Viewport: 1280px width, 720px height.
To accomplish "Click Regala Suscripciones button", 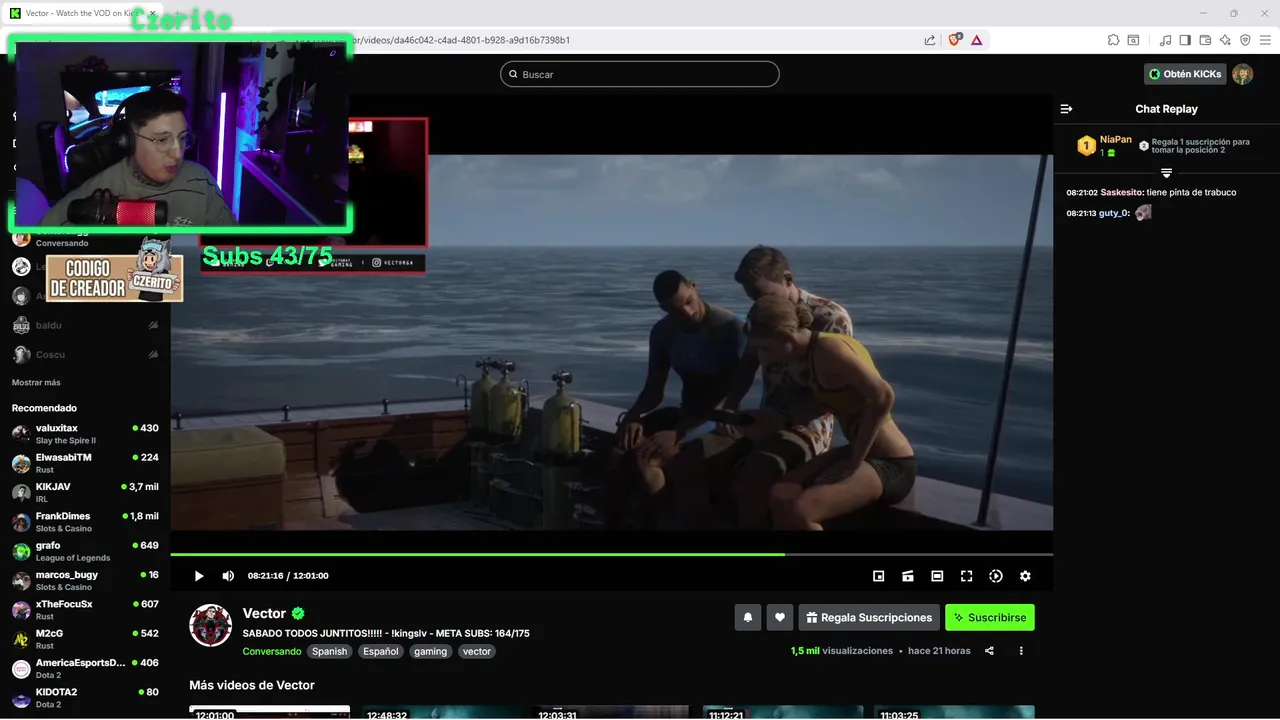I will tap(869, 618).
